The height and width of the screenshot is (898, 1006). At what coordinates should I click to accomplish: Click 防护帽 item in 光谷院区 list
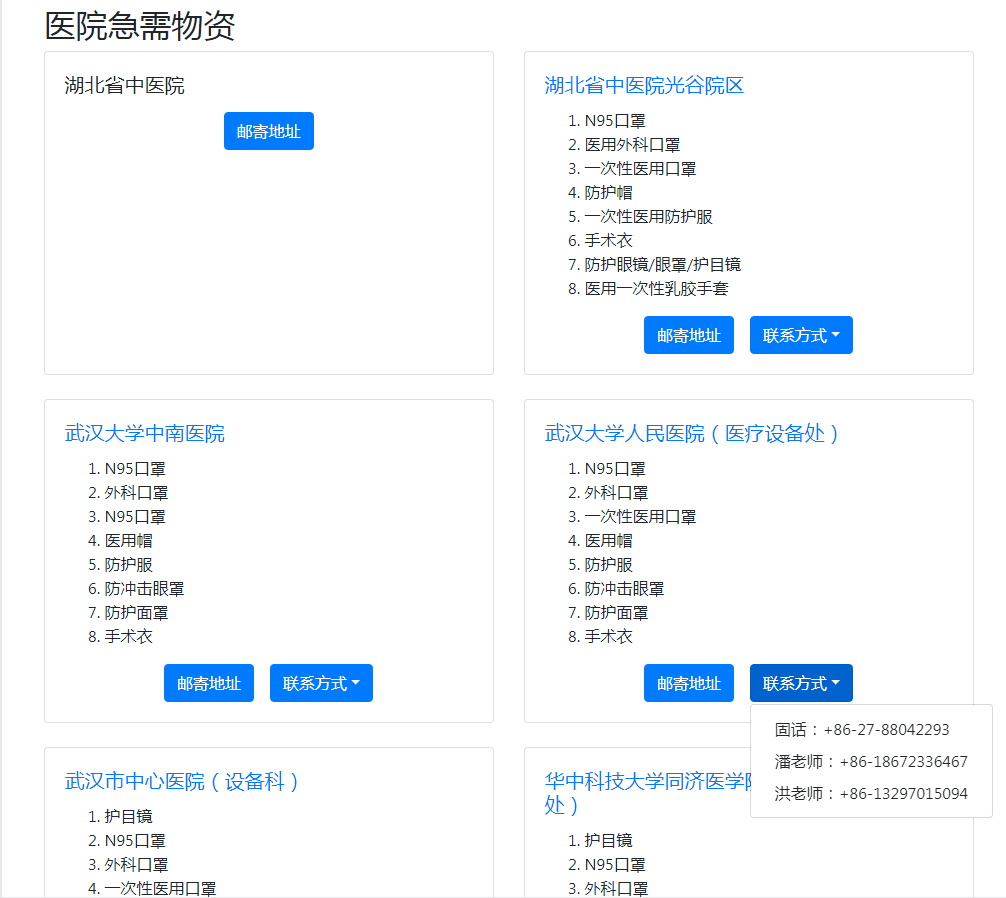tap(608, 192)
